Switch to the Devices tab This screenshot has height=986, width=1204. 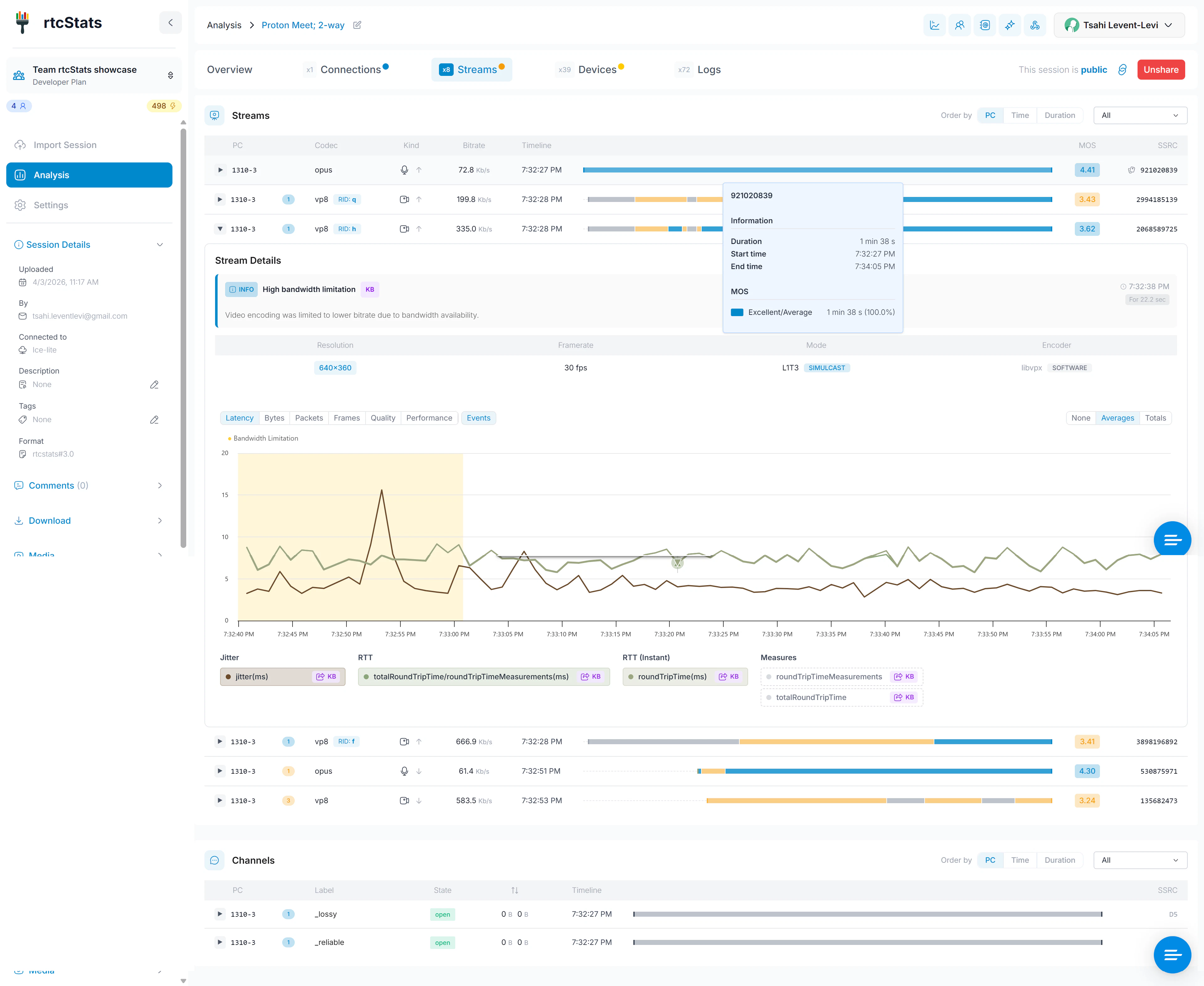(598, 69)
